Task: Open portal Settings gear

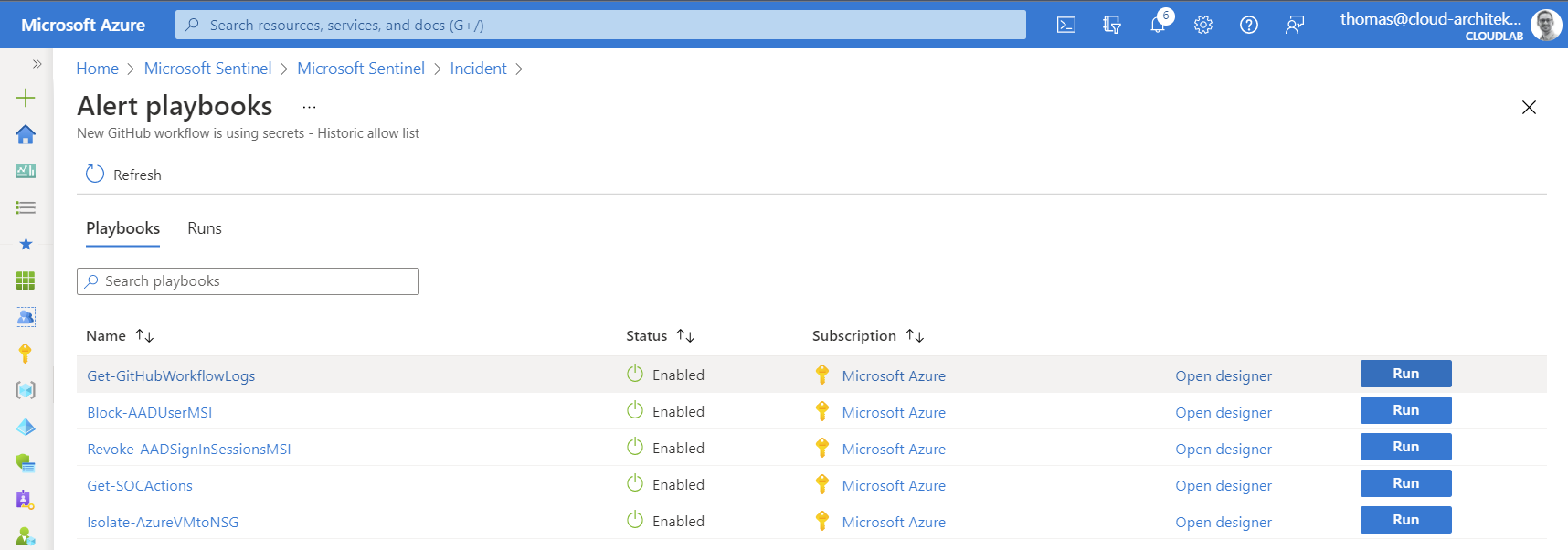Action: (x=1203, y=25)
